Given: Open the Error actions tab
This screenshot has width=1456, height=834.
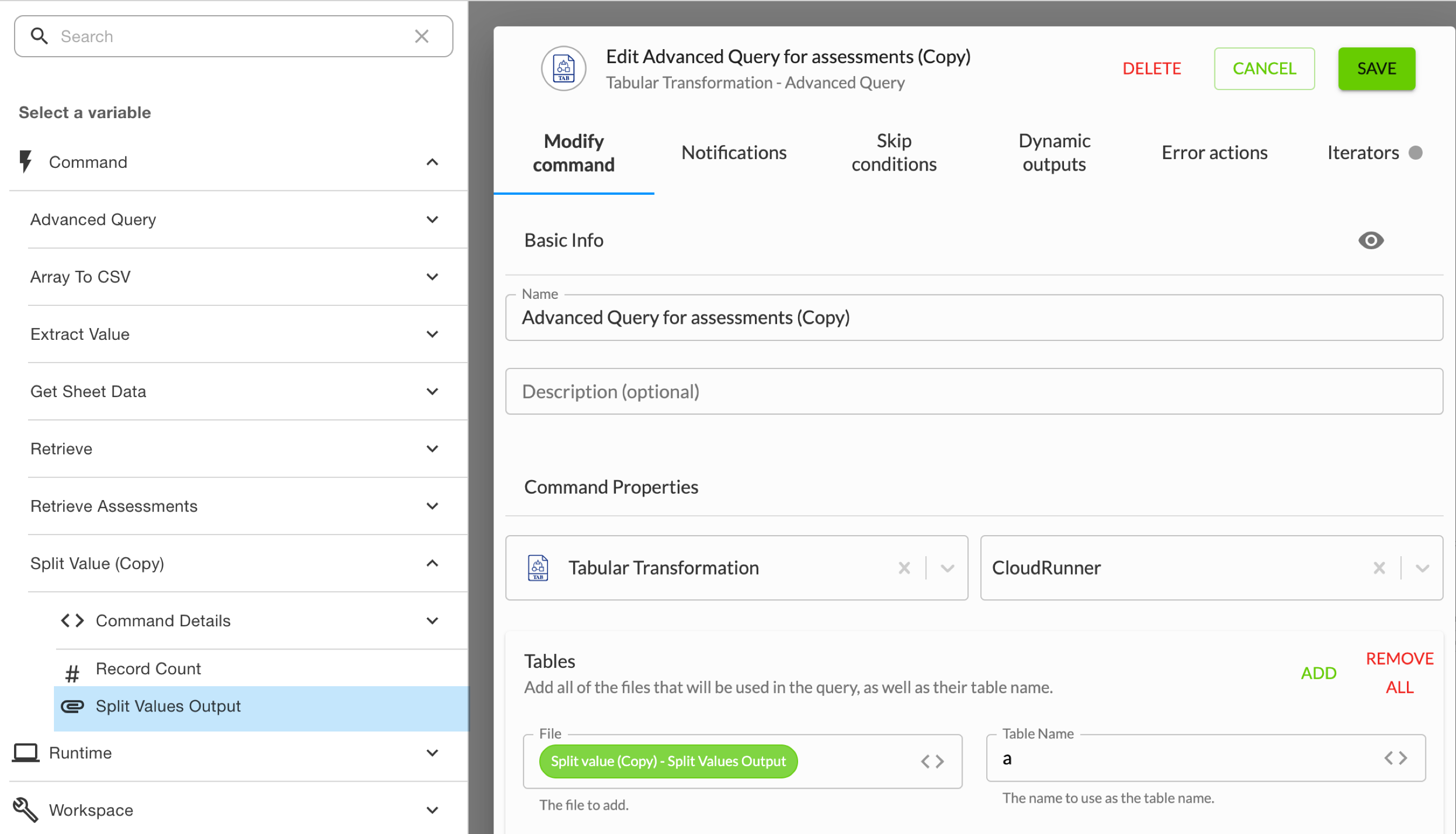Looking at the screenshot, I should pyautogui.click(x=1214, y=153).
